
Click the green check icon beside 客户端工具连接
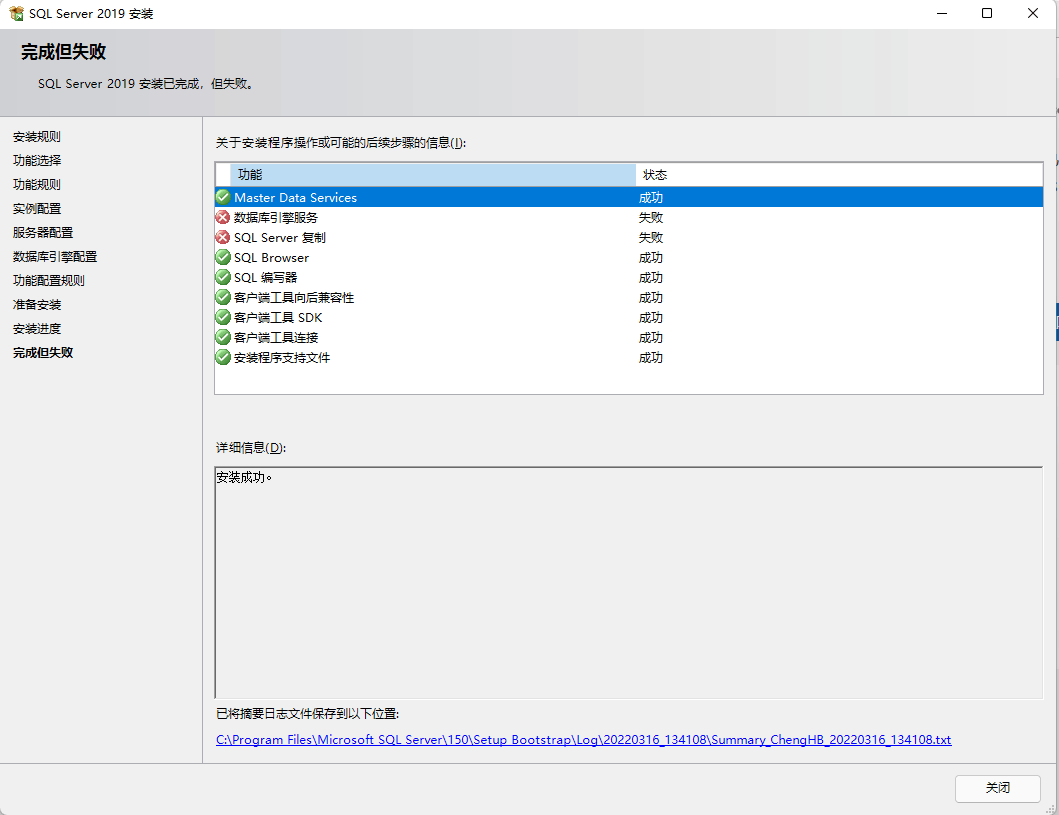click(223, 337)
